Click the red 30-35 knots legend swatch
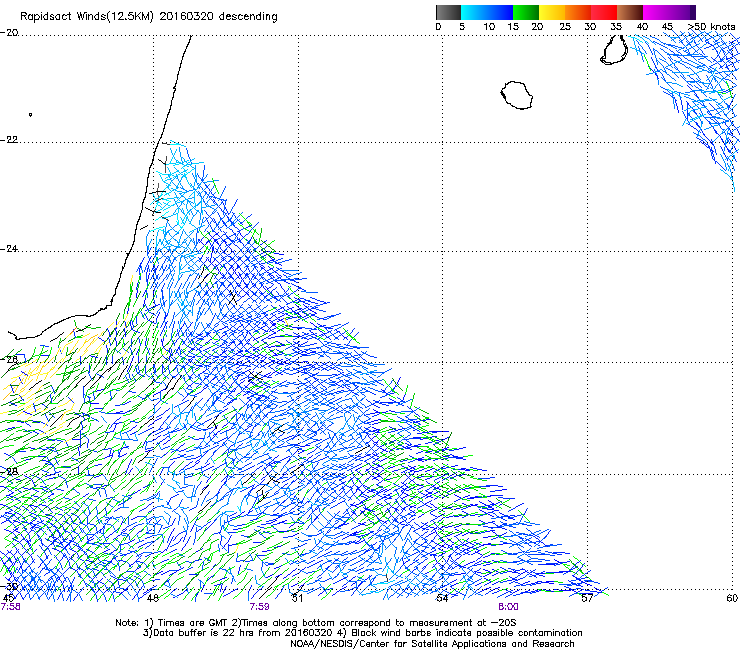Viewport: 740px width, 650px height. tap(604, 12)
